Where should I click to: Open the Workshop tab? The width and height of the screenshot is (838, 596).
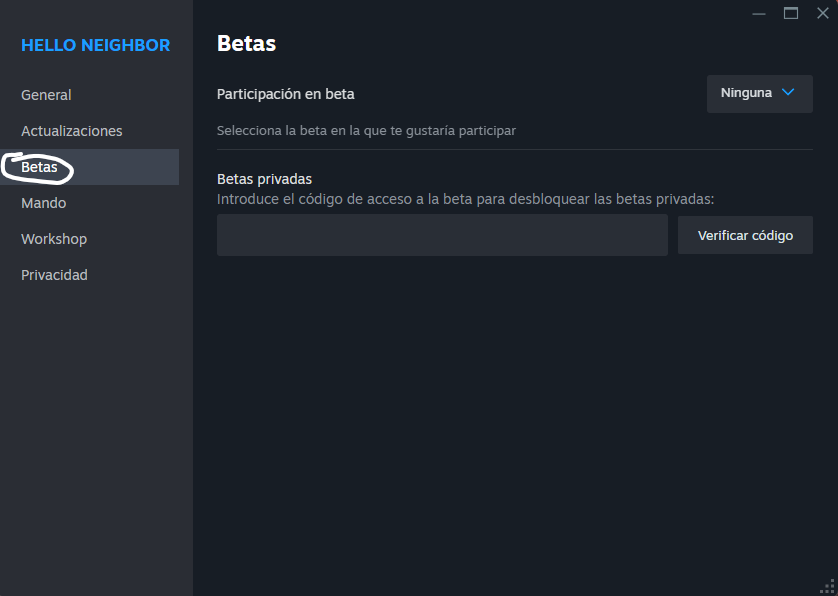(54, 239)
